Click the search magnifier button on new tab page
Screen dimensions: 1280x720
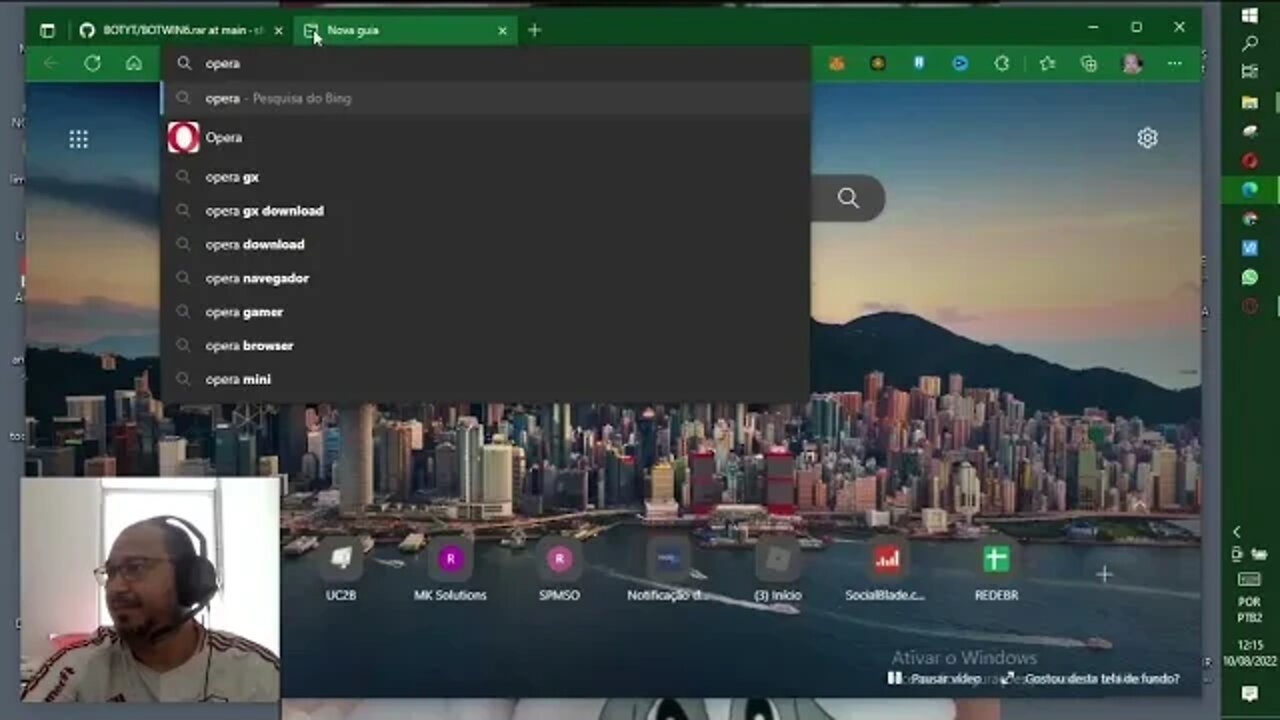(848, 198)
